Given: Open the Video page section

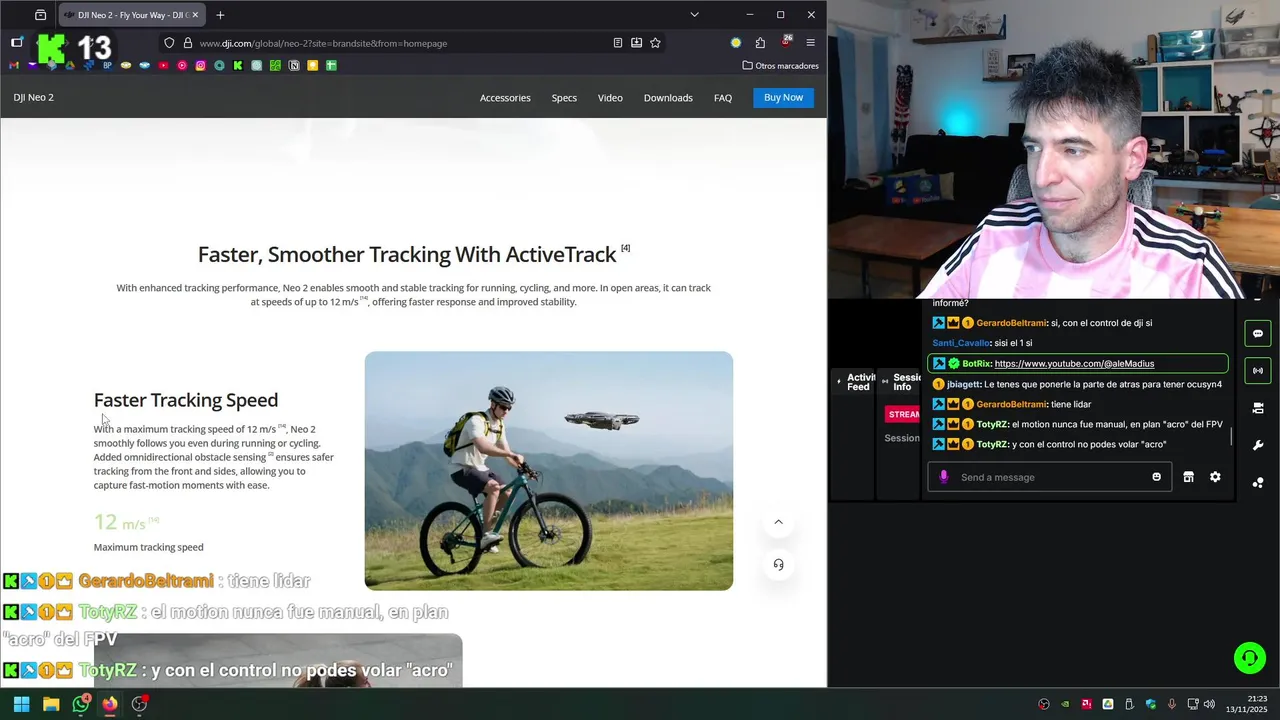Looking at the screenshot, I should [x=610, y=98].
